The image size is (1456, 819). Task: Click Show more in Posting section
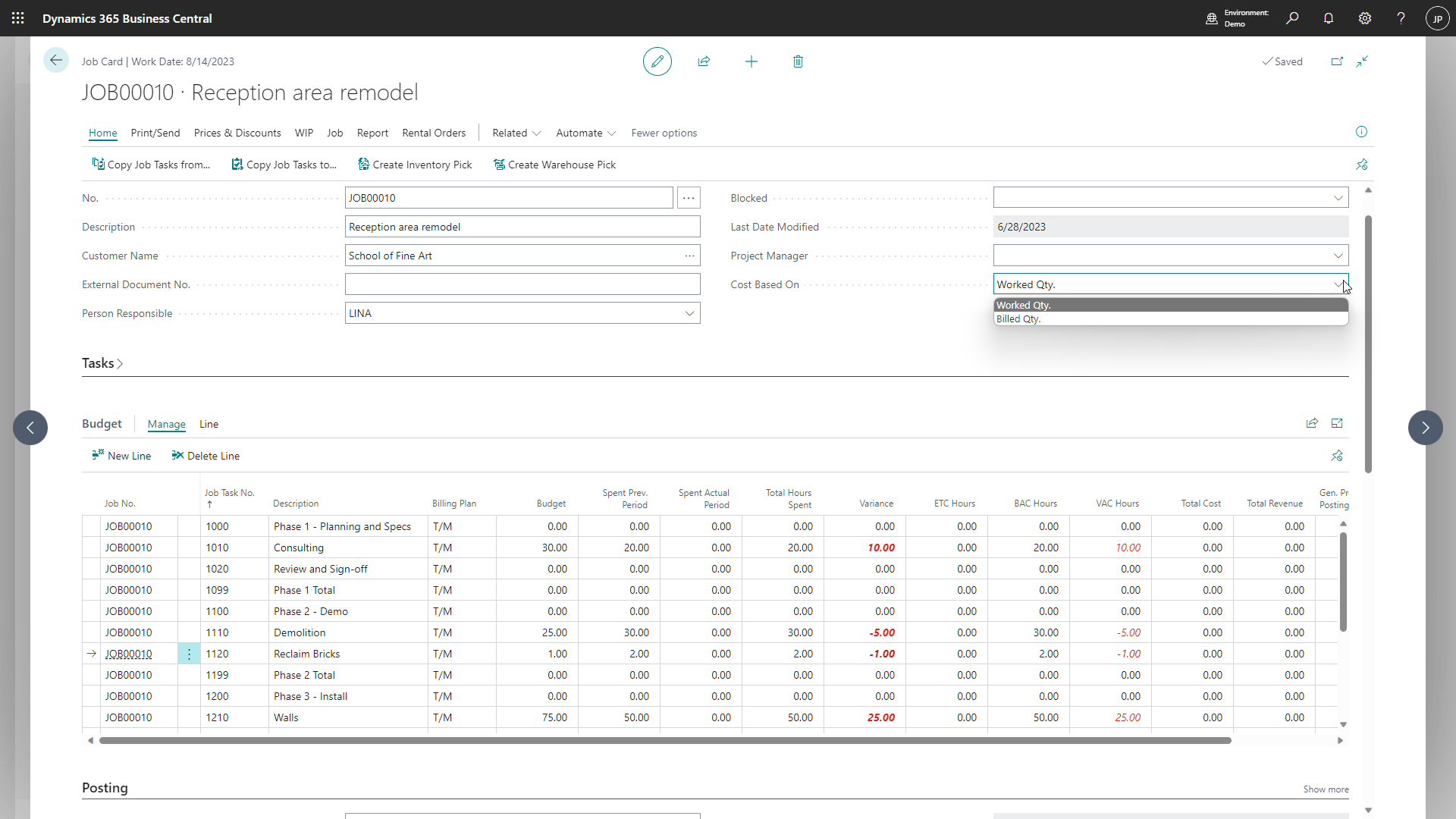tap(1326, 789)
